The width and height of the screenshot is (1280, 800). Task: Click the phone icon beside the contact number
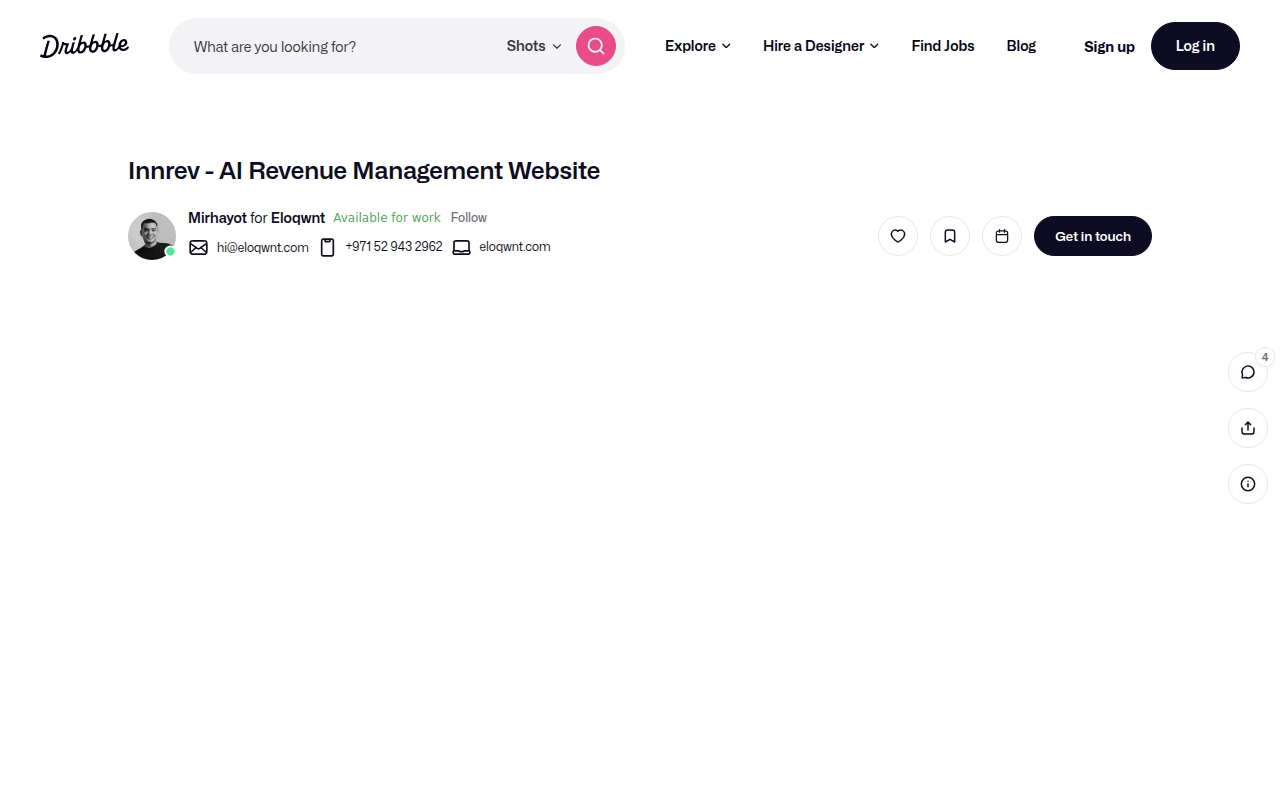click(328, 247)
